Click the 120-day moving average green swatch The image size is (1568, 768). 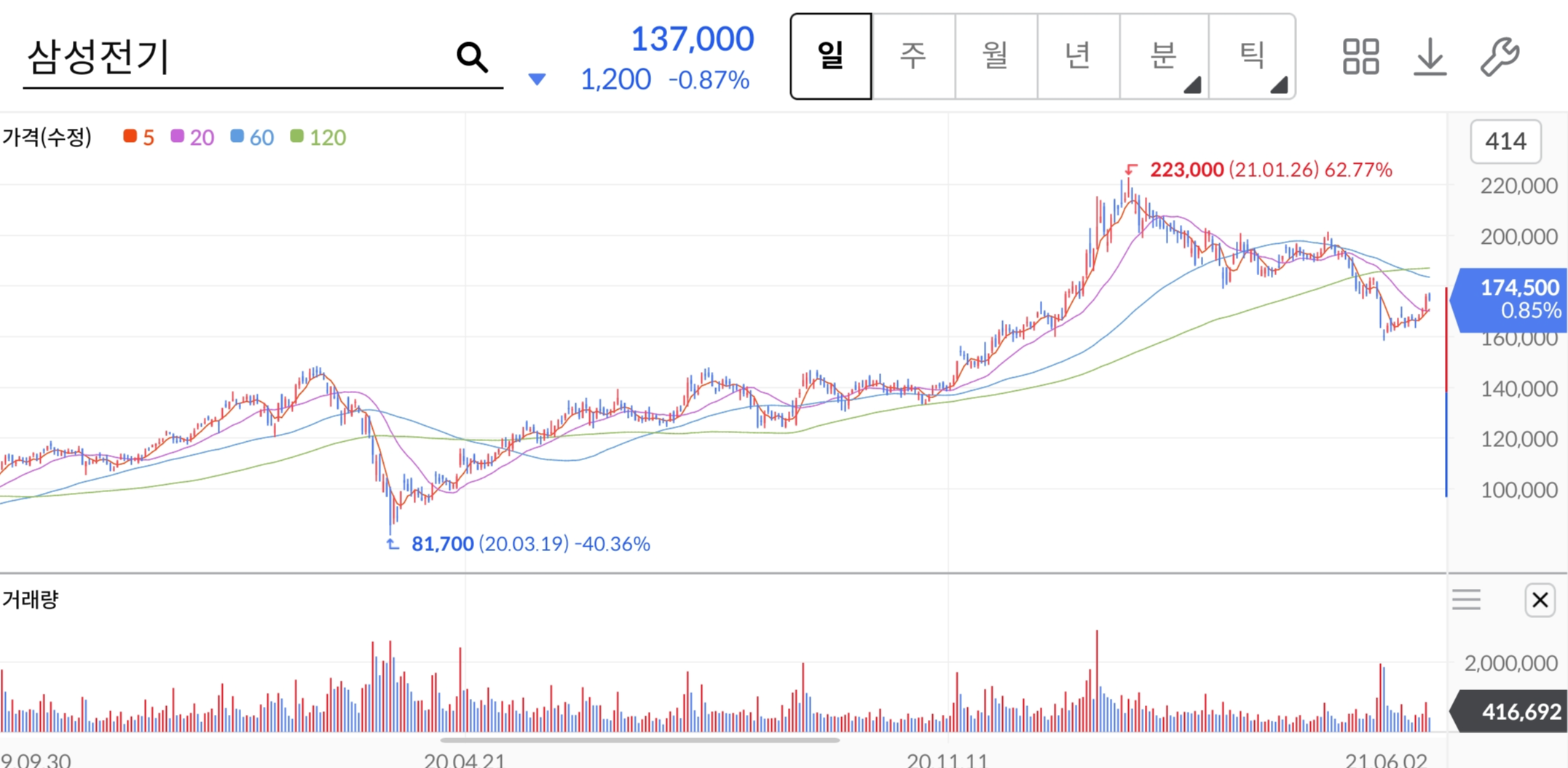click(x=296, y=136)
